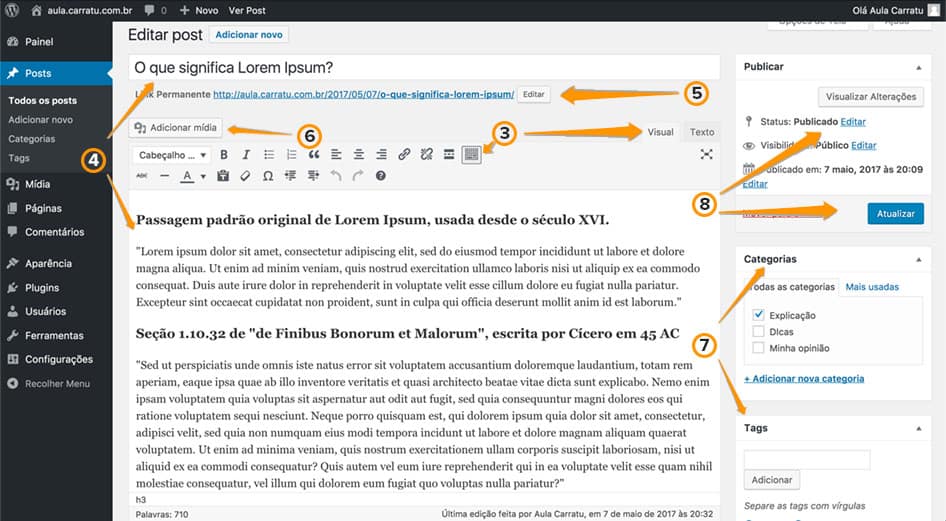Click Visualizar Alterações button

[x=871, y=96]
